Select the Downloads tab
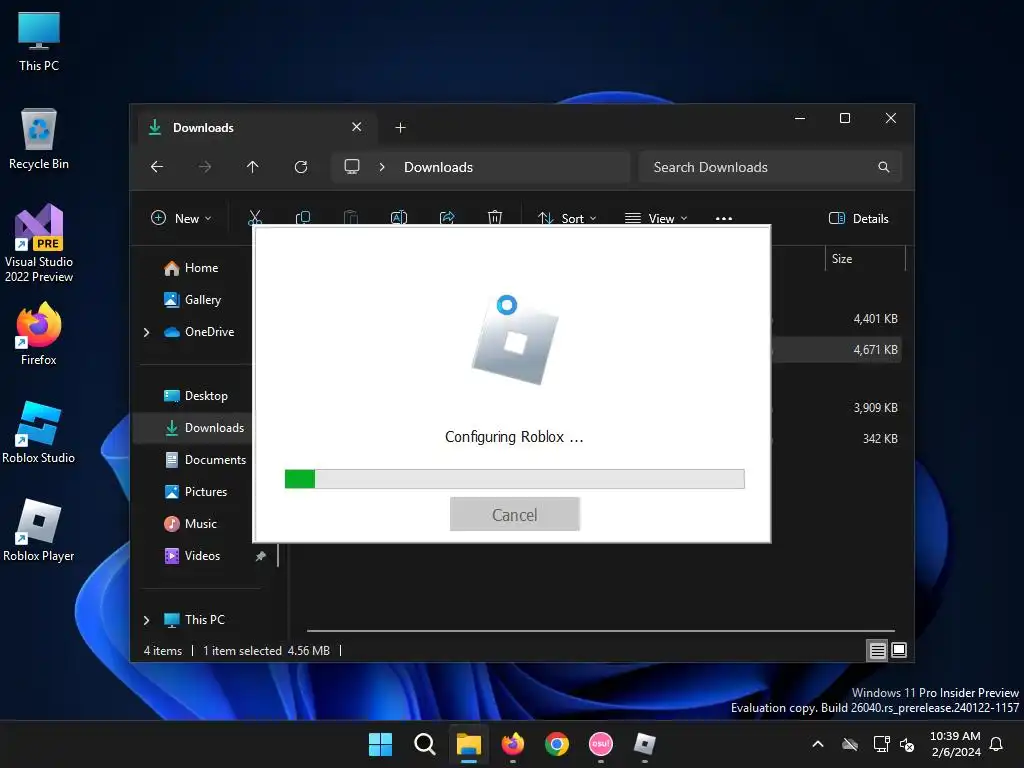This screenshot has width=1024, height=768. 257,127
